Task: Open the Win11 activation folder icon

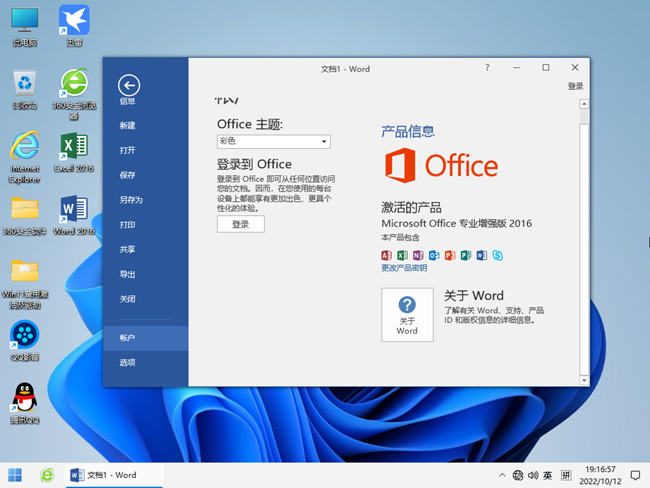Action: click(x=25, y=284)
